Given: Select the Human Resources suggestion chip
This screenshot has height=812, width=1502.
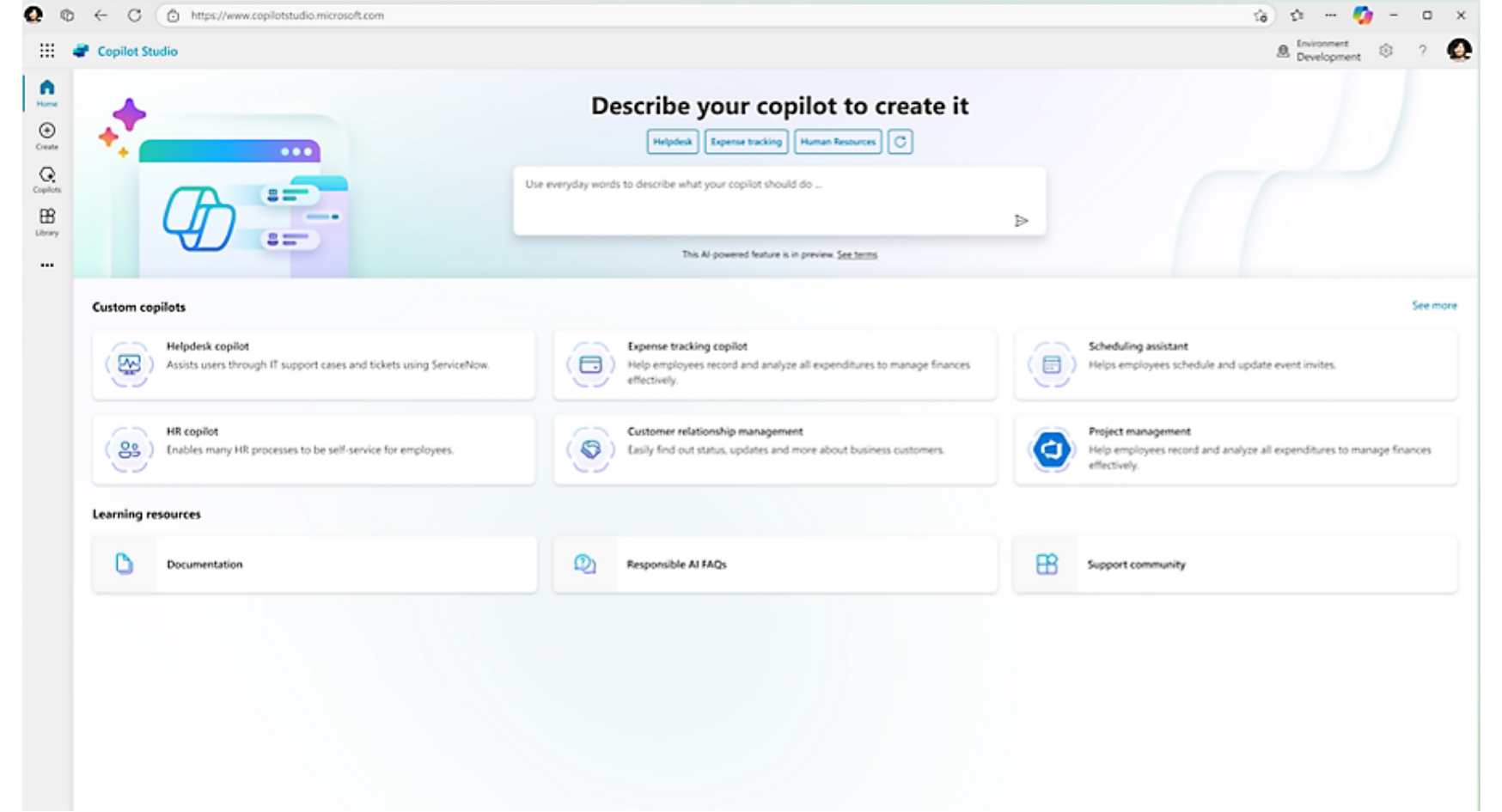Looking at the screenshot, I should [x=838, y=142].
